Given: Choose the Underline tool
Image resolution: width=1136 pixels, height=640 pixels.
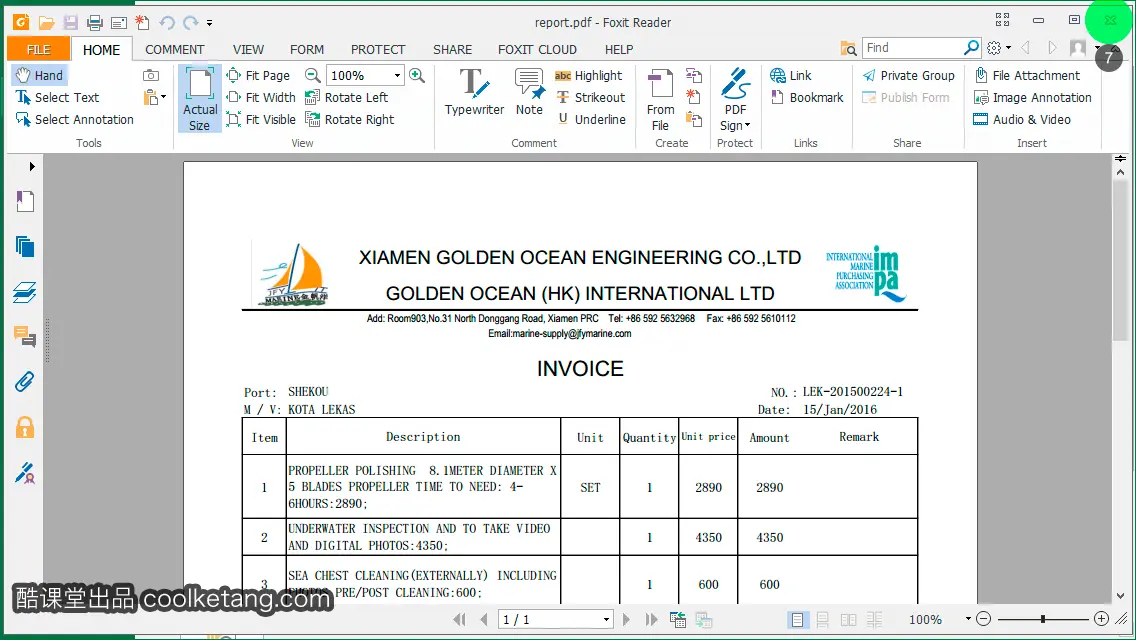Looking at the screenshot, I should coord(591,120).
